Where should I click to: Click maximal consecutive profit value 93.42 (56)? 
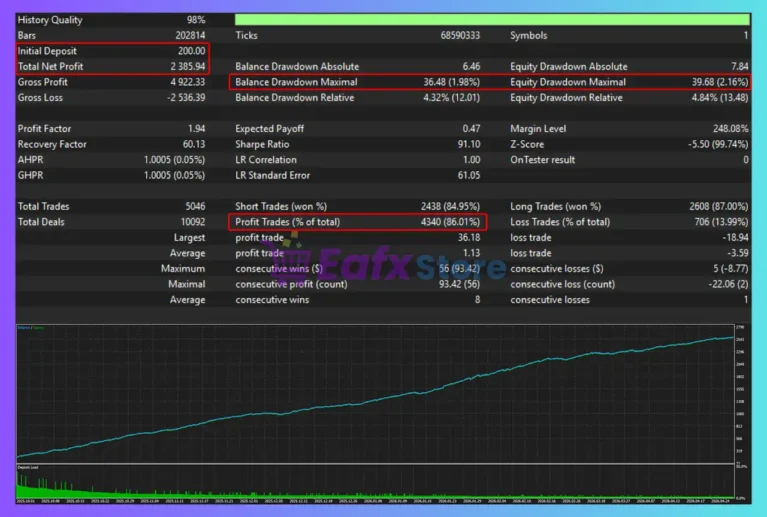tap(459, 284)
